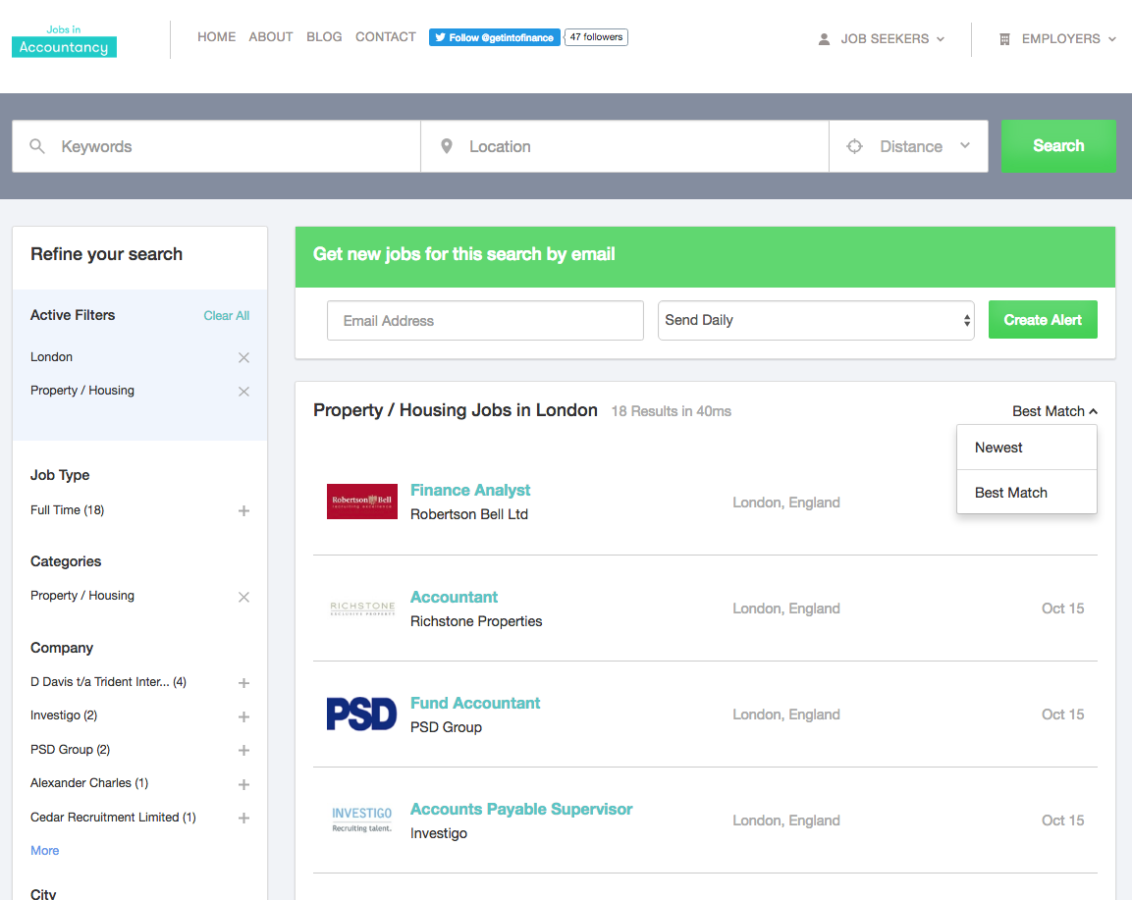Image resolution: width=1132 pixels, height=900 pixels.
Task: Expand the Full Time job type filter
Action: click(243, 511)
